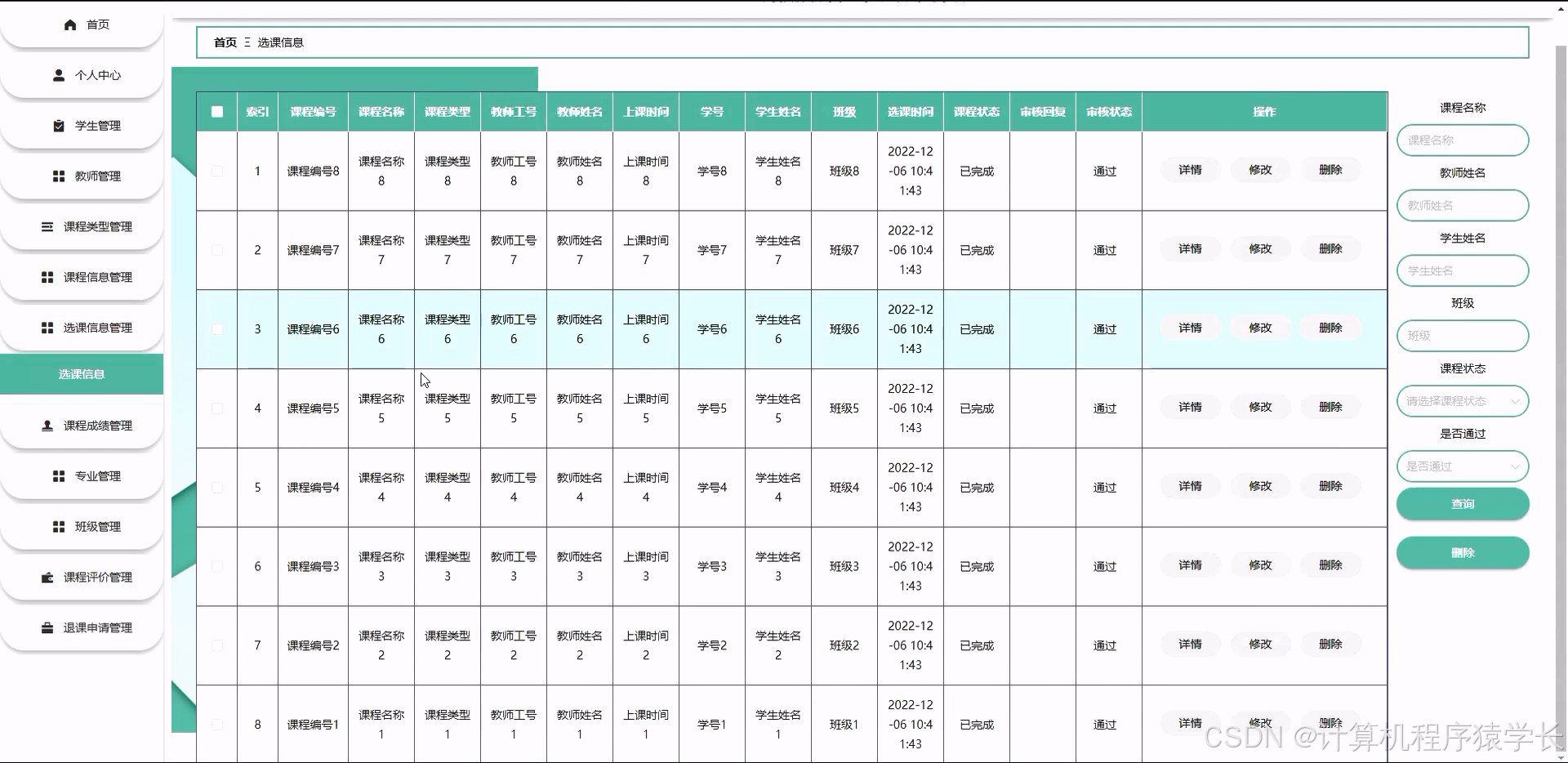Image resolution: width=1568 pixels, height=763 pixels.
Task: Click the 审核状态 column header
Action: click(1109, 112)
